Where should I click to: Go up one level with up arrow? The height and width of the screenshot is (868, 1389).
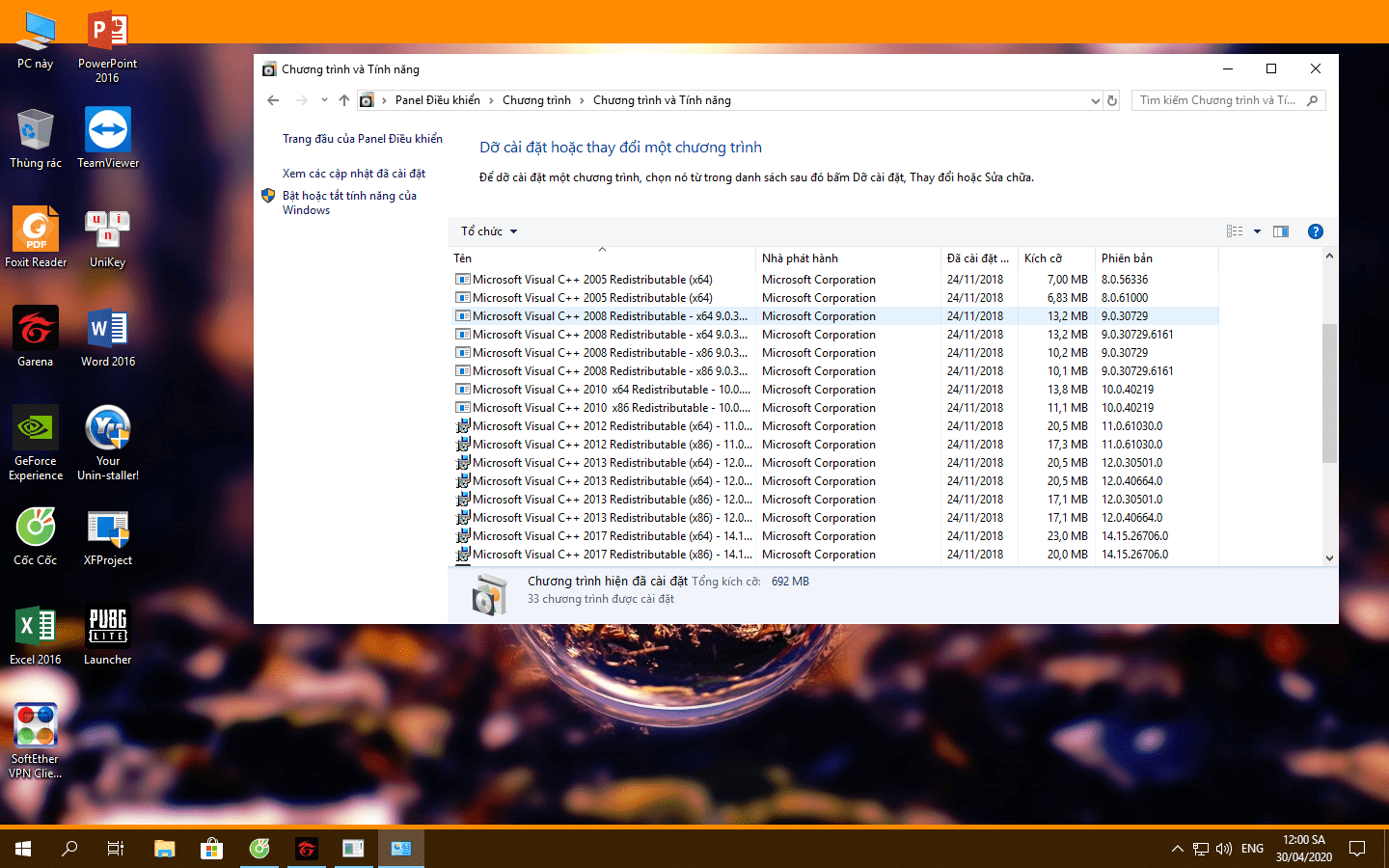click(x=344, y=100)
